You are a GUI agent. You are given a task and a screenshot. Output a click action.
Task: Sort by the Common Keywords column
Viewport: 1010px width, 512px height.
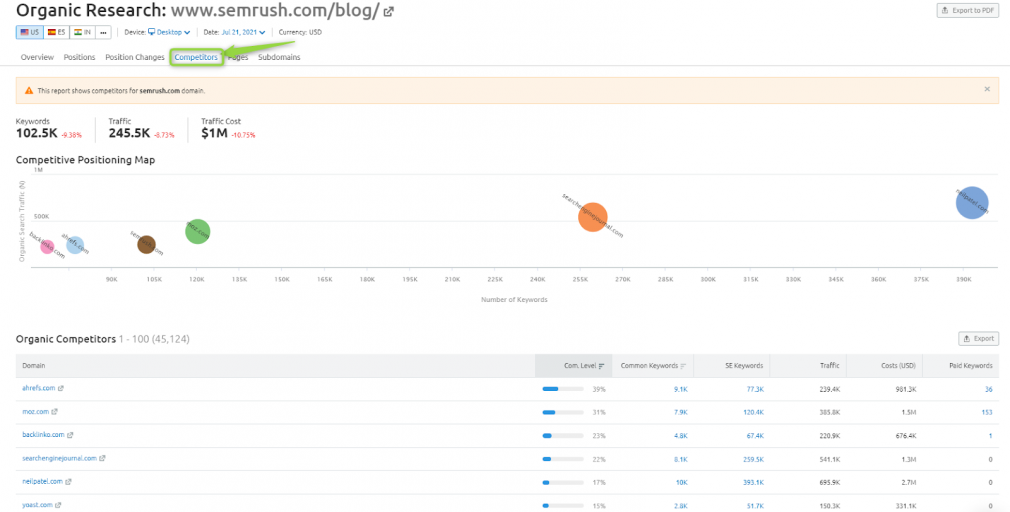[x=653, y=366]
